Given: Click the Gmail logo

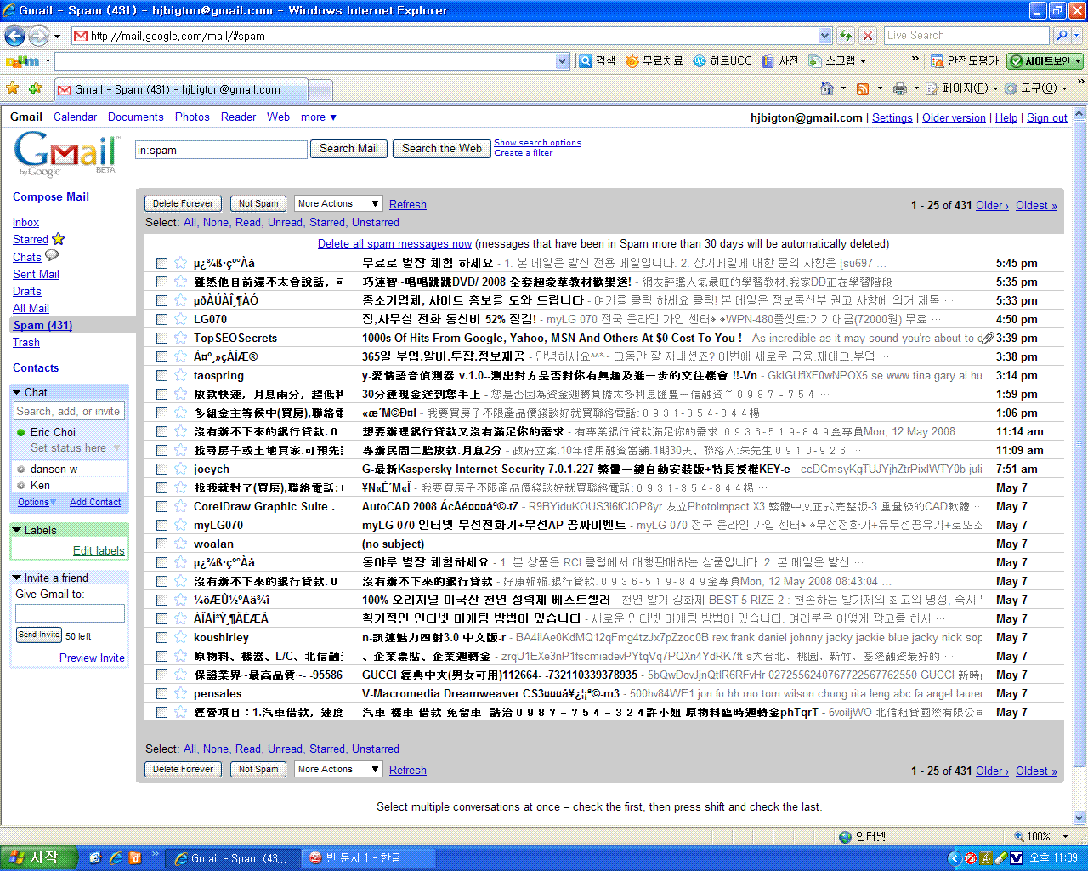Looking at the screenshot, I should [65, 154].
